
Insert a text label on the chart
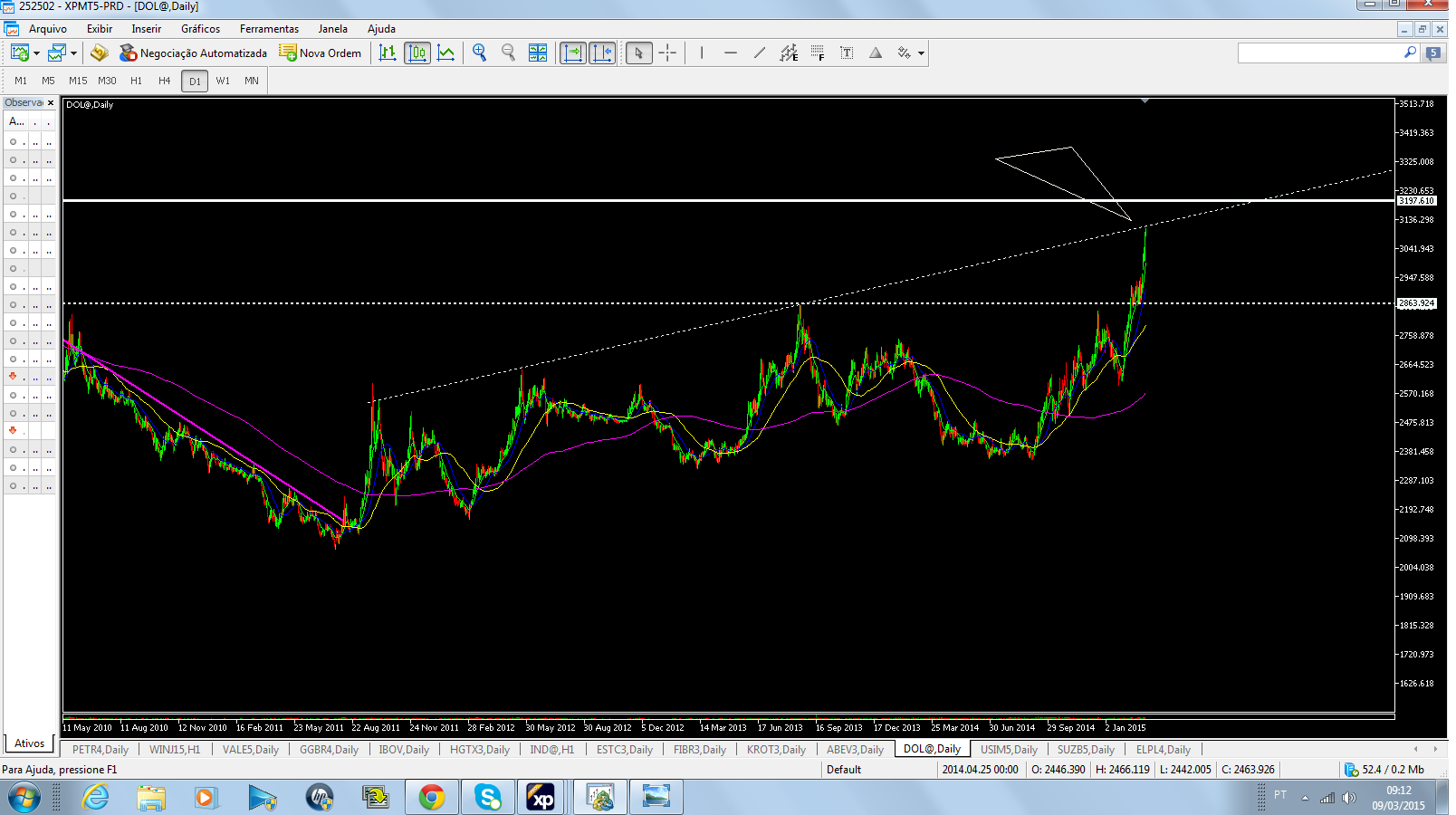847,53
